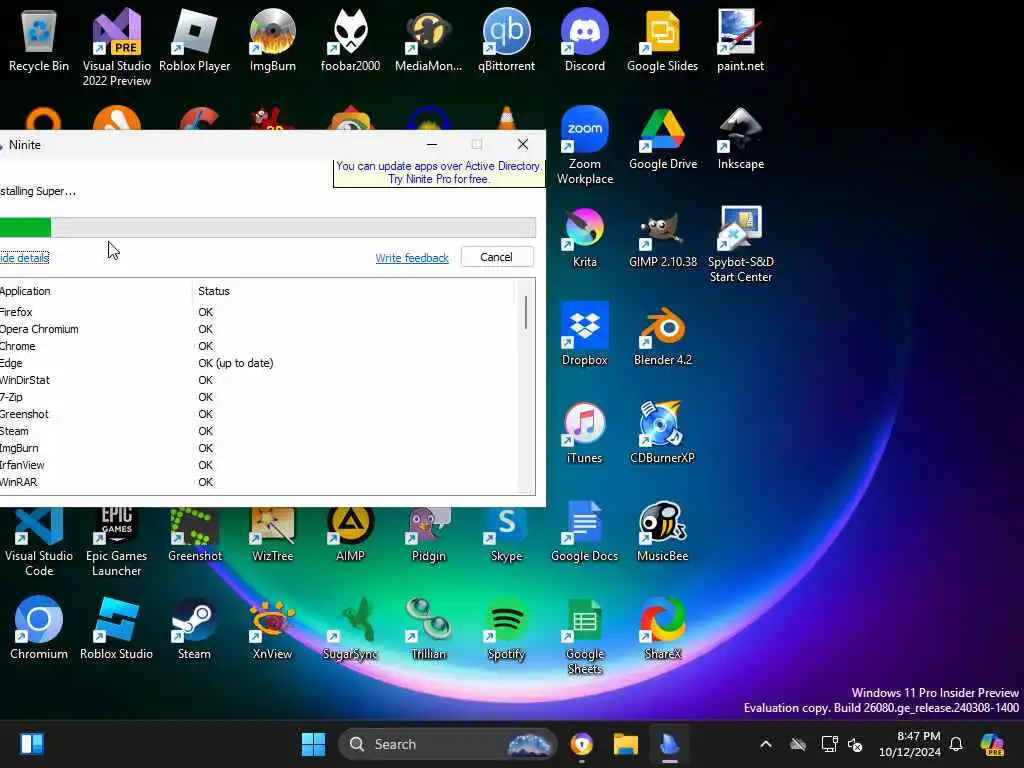Viewport: 1024px width, 768px height.
Task: Select the WinDirStat list row
Action: pos(258,380)
